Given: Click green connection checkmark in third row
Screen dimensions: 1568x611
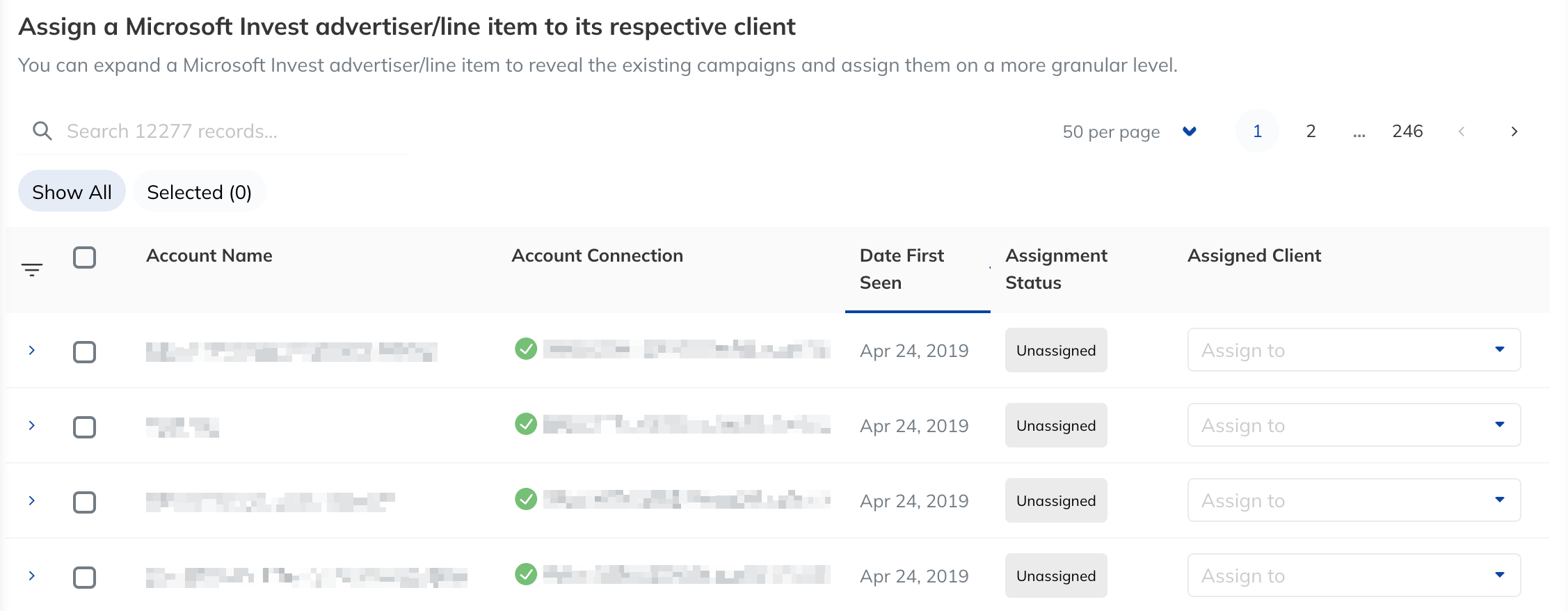Looking at the screenshot, I should [x=526, y=499].
